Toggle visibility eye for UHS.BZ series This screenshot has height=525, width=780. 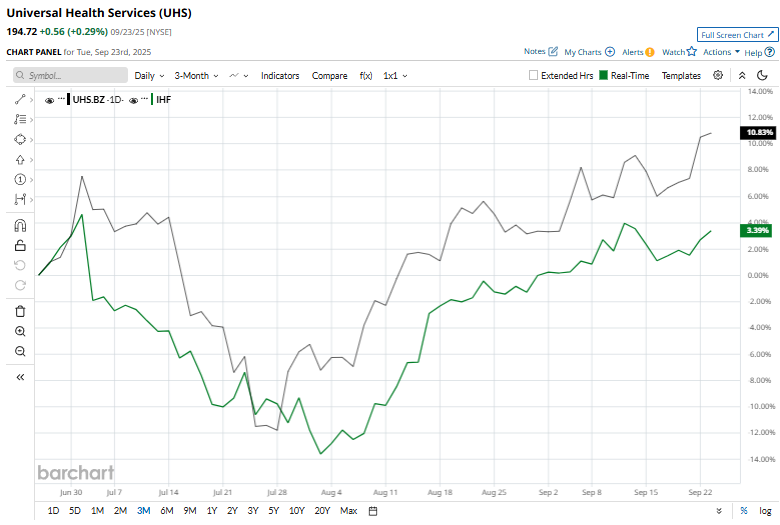(x=49, y=100)
